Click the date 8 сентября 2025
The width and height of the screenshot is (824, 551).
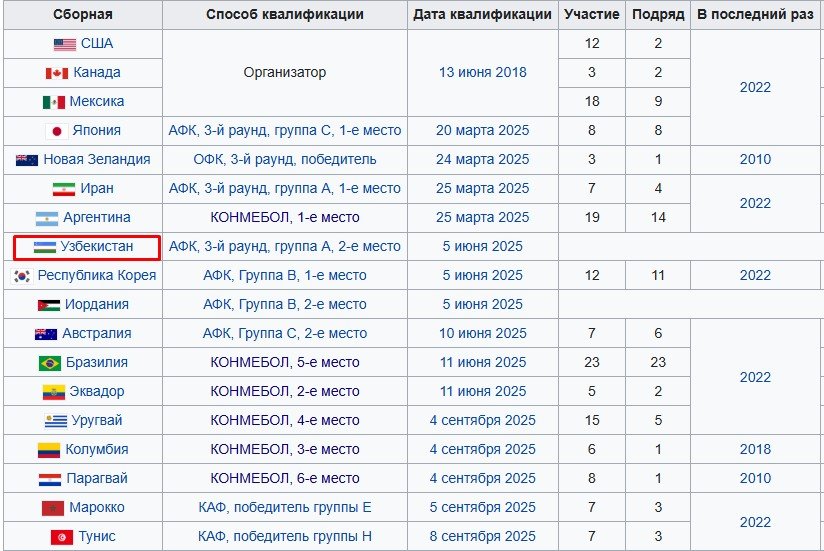coord(482,536)
